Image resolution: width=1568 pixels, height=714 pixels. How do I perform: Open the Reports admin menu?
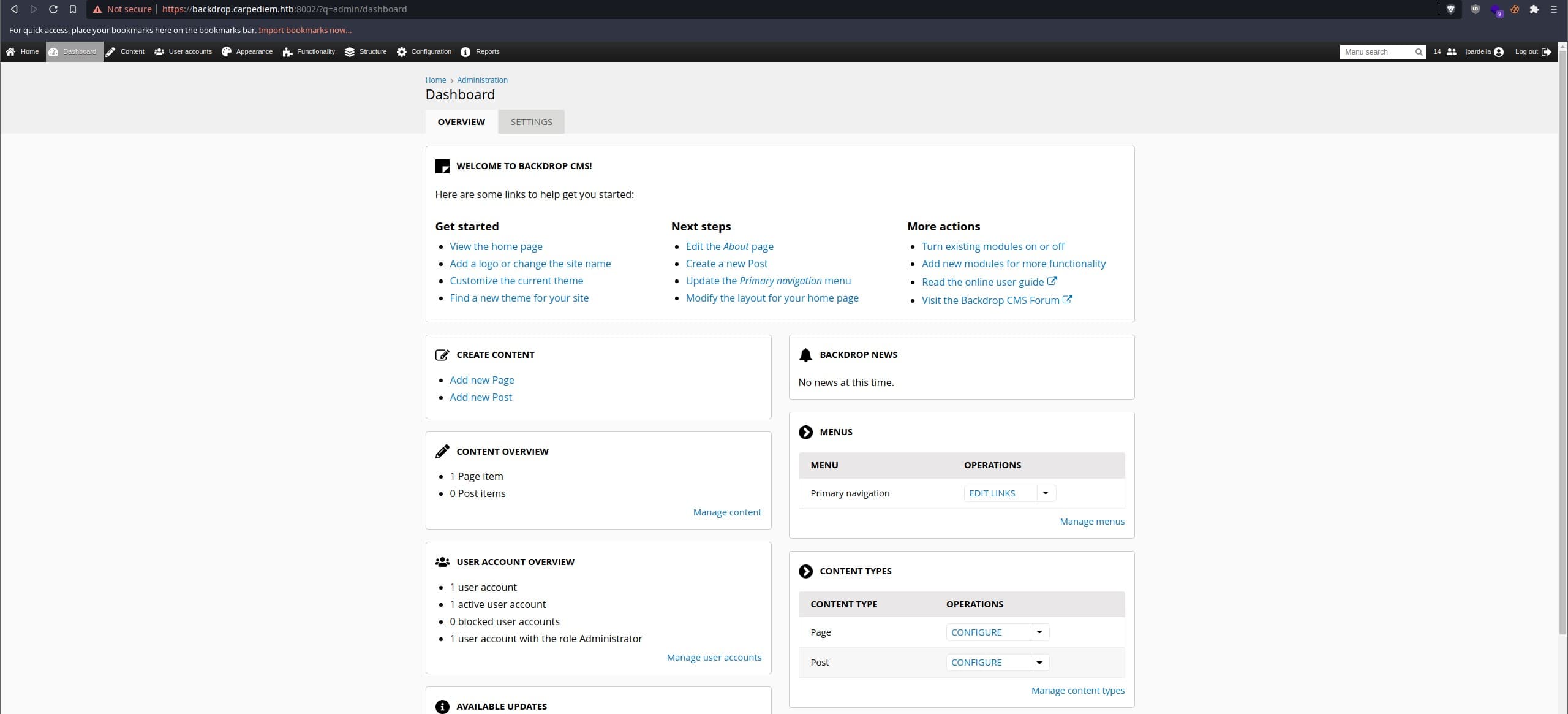(480, 52)
